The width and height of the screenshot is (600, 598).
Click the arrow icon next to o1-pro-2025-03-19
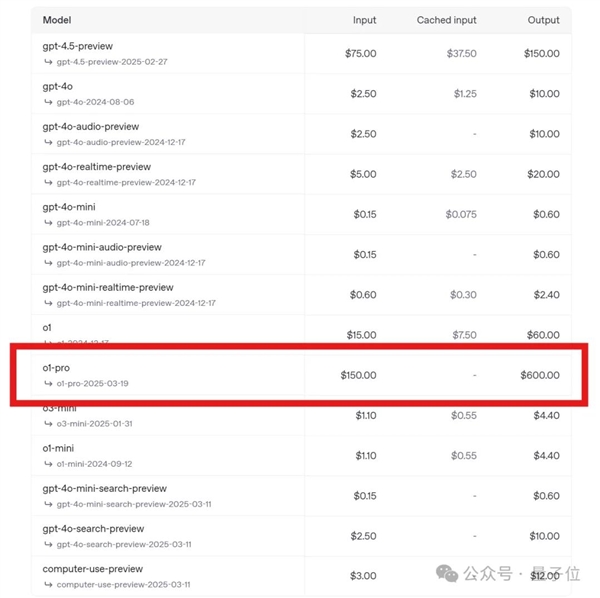48,383
